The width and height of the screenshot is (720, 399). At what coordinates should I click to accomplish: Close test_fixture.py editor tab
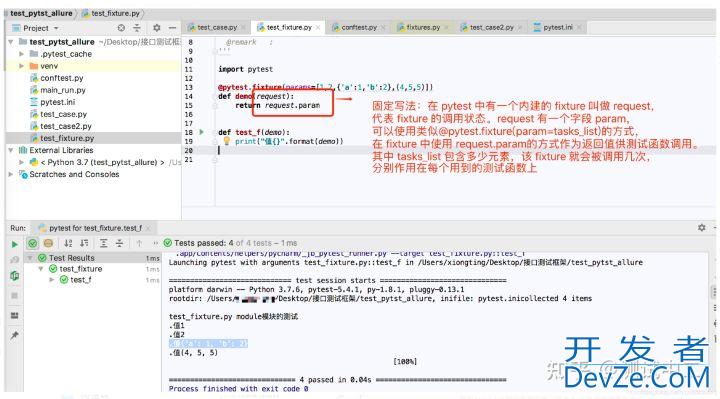click(x=318, y=28)
